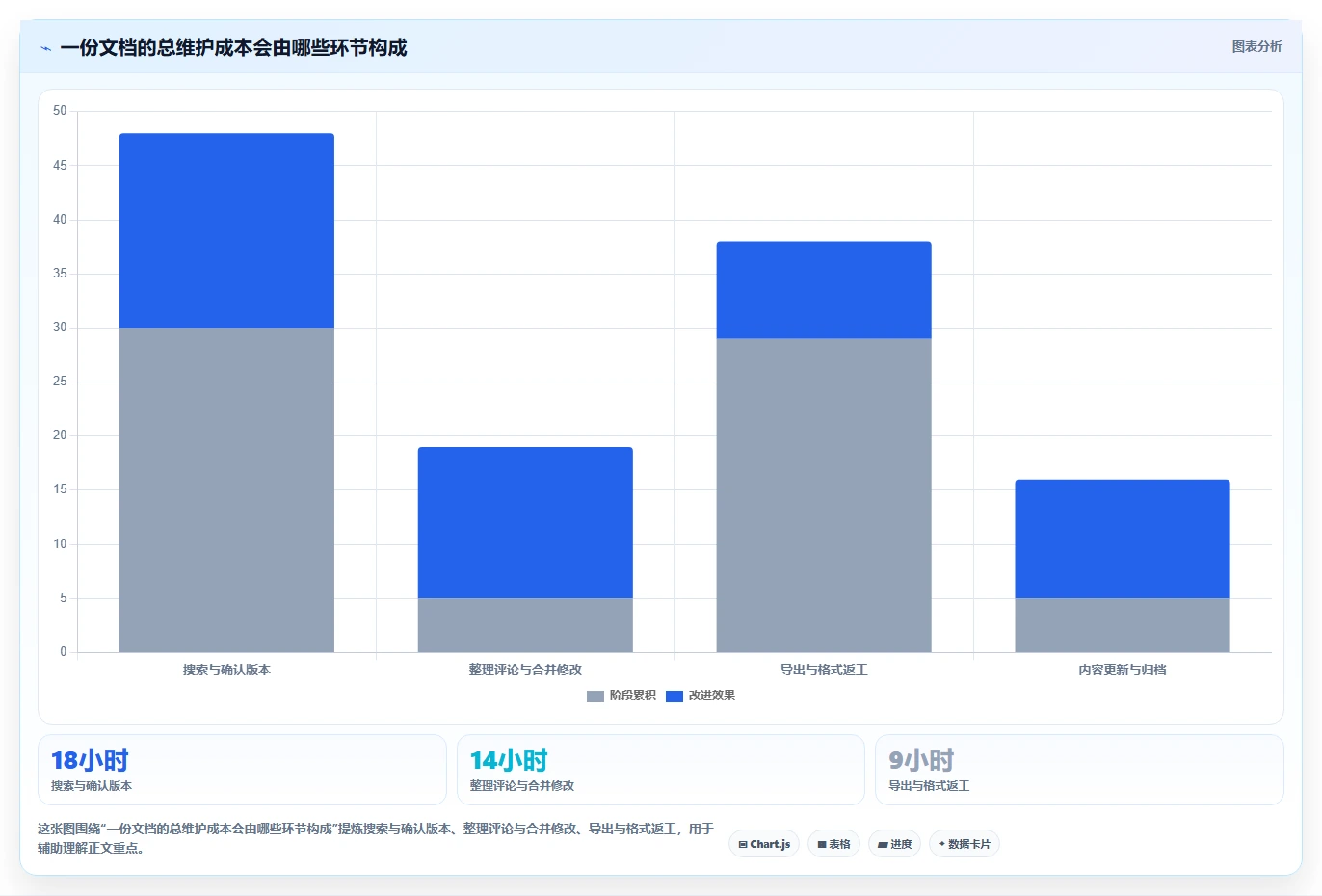The image size is (1322, 896).
Task: Click blue segment of 整理评论与合并修改 bar
Action: click(x=525, y=522)
